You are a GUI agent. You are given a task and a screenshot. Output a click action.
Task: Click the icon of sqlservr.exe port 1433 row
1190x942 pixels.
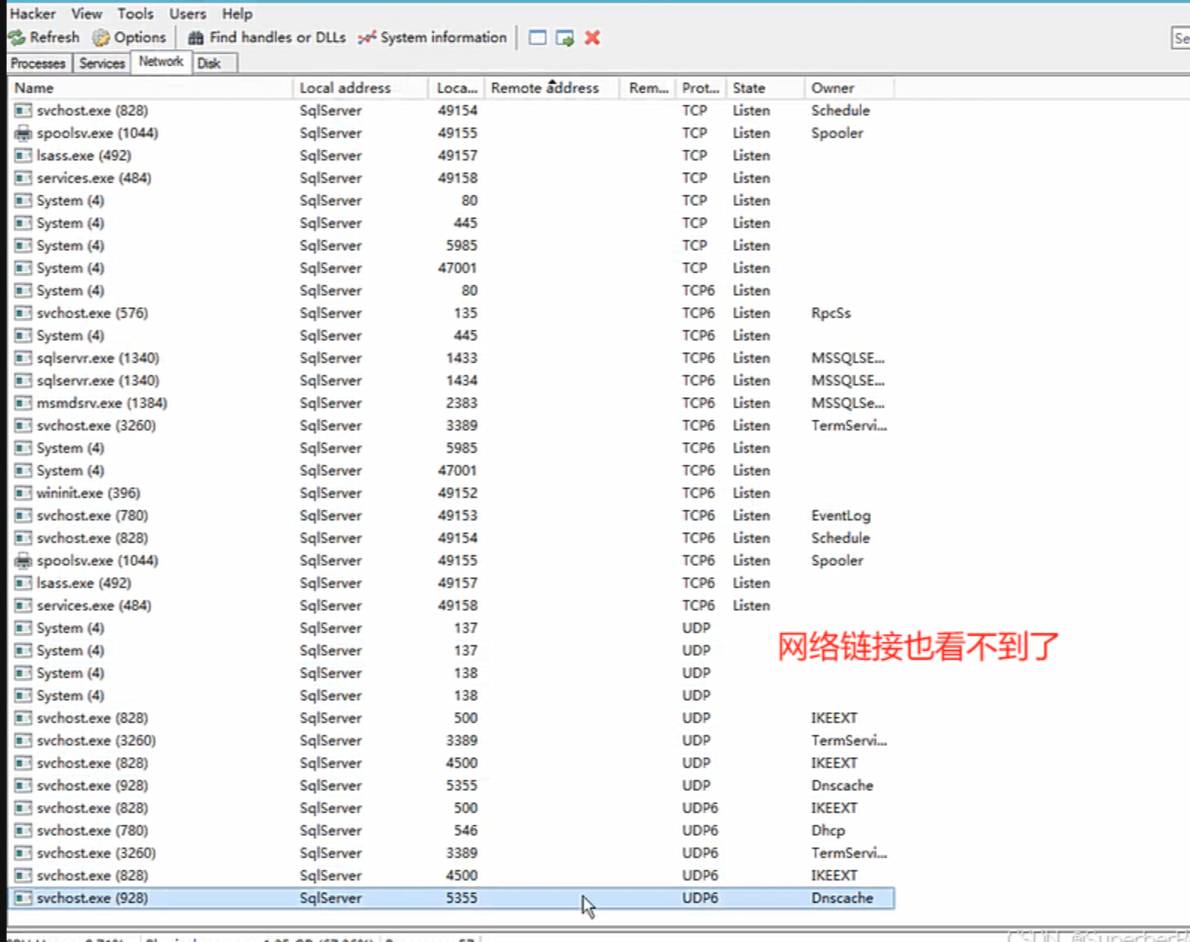tap(24, 358)
